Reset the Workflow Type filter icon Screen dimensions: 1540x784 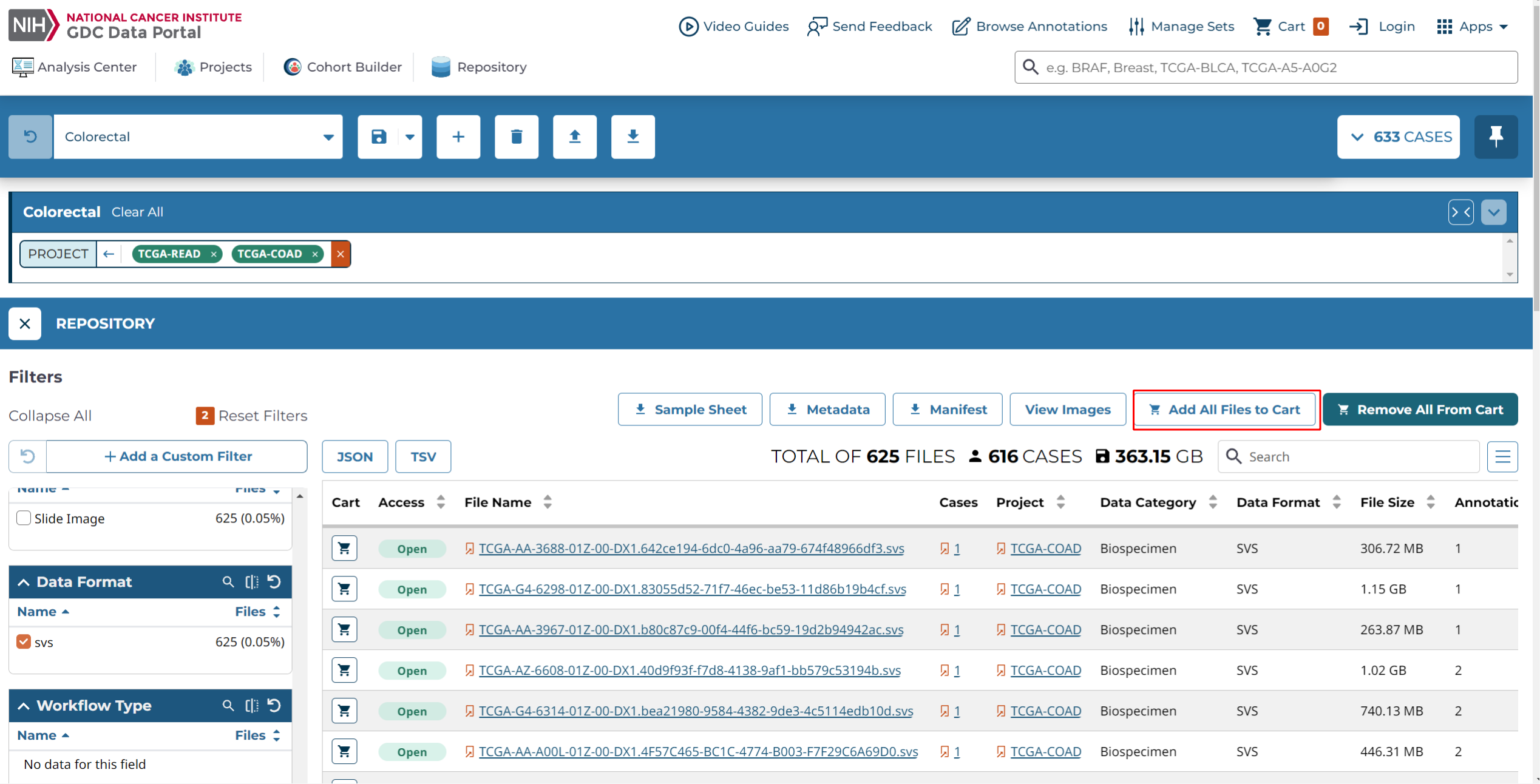274,706
